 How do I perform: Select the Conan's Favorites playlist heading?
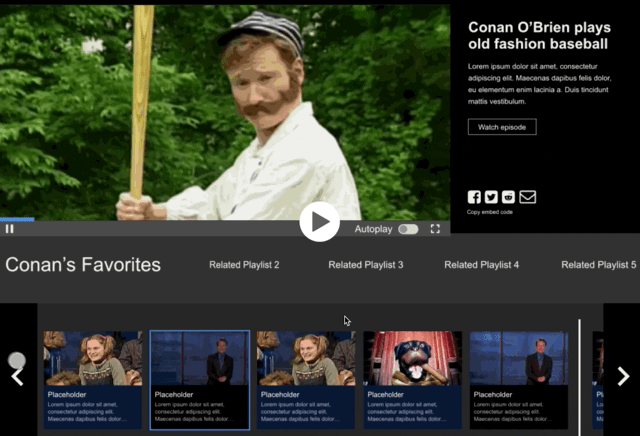click(x=83, y=265)
